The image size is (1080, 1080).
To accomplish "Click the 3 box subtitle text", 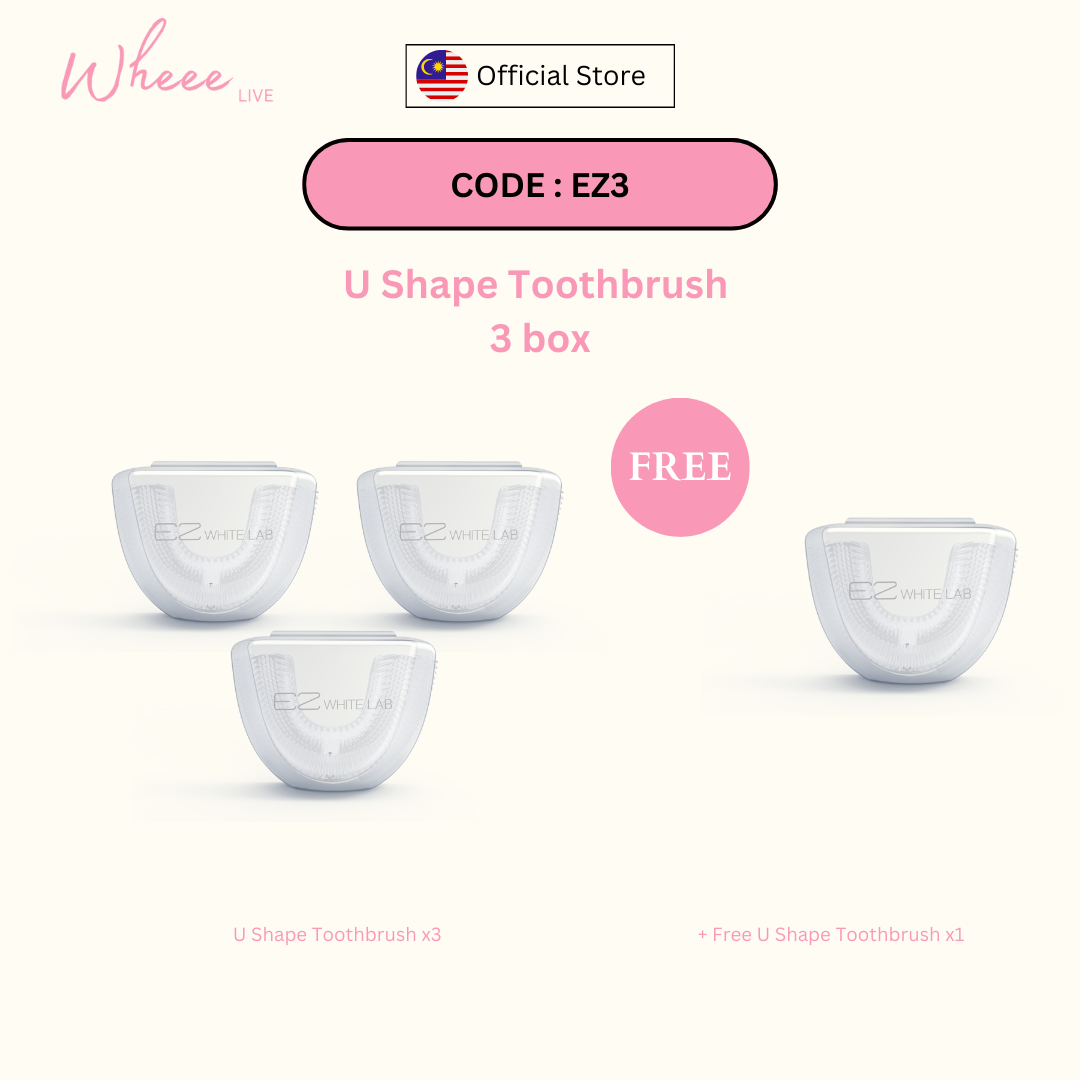I will pos(540,339).
